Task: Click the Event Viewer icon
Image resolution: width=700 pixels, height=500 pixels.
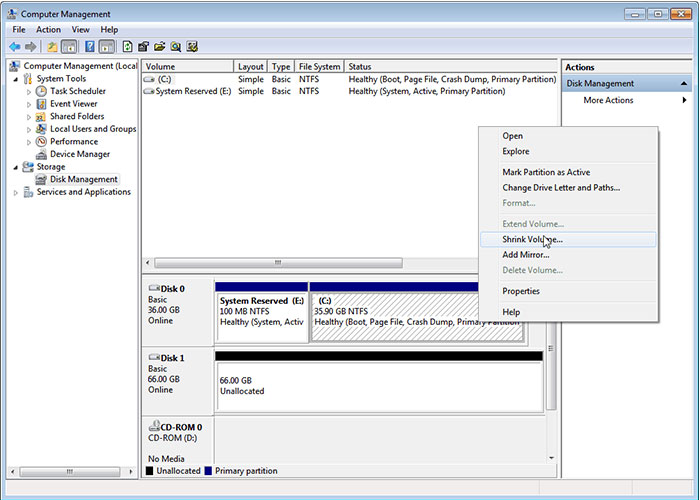Action: point(42,104)
